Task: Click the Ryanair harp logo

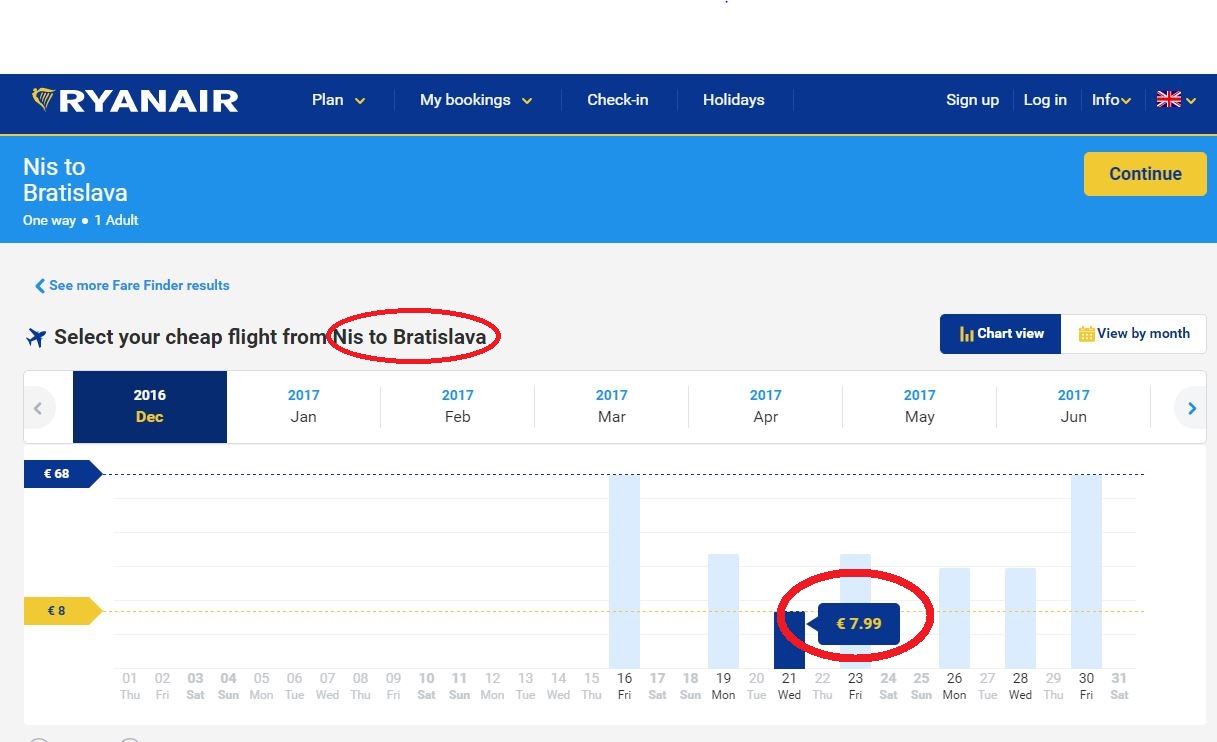Action: [44, 99]
